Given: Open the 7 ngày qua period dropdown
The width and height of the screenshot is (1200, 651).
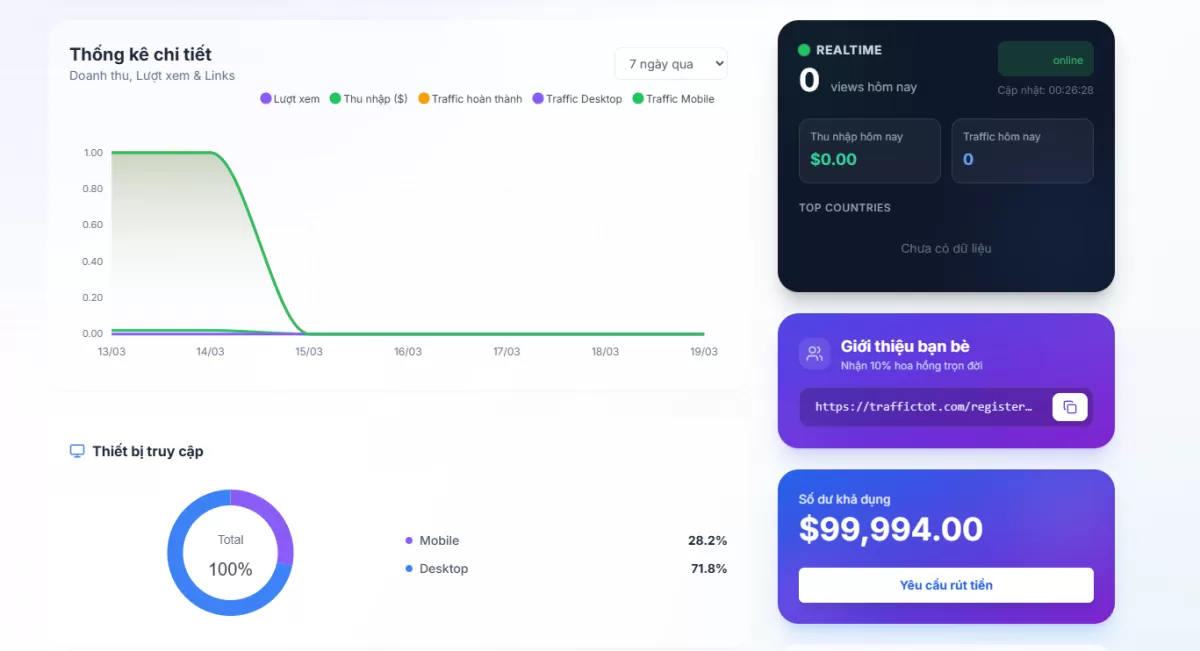Looking at the screenshot, I should coord(671,64).
